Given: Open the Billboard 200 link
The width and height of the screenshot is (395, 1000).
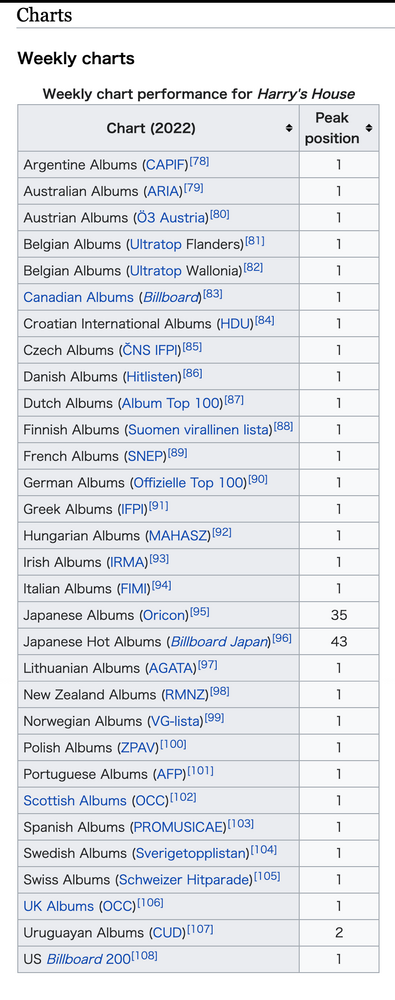Looking at the screenshot, I should coord(89,960).
